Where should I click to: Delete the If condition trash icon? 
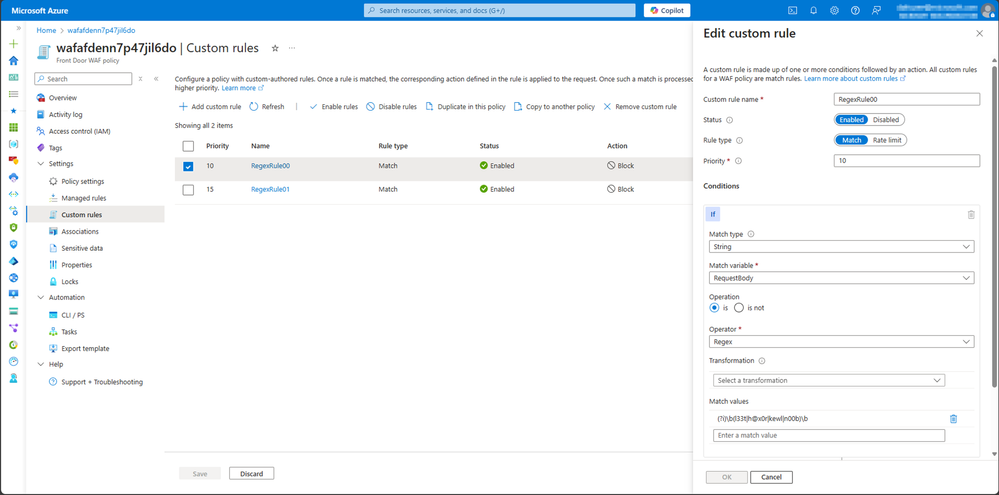point(971,215)
